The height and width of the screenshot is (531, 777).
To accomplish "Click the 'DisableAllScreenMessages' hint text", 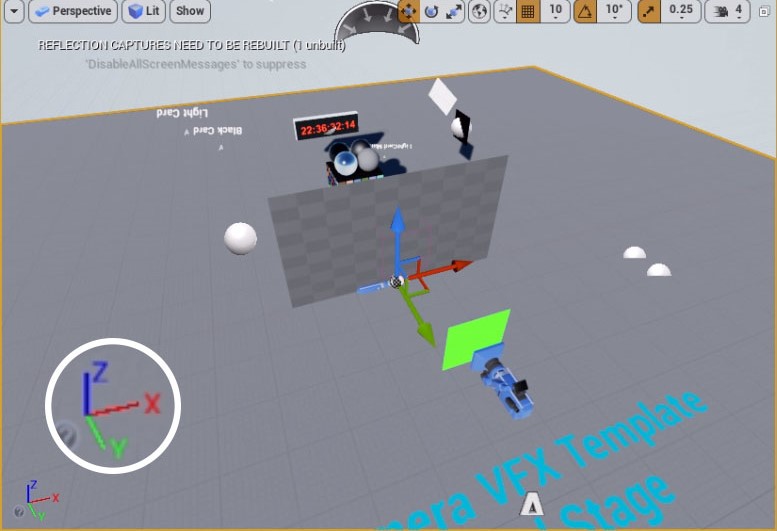I will [196, 64].
